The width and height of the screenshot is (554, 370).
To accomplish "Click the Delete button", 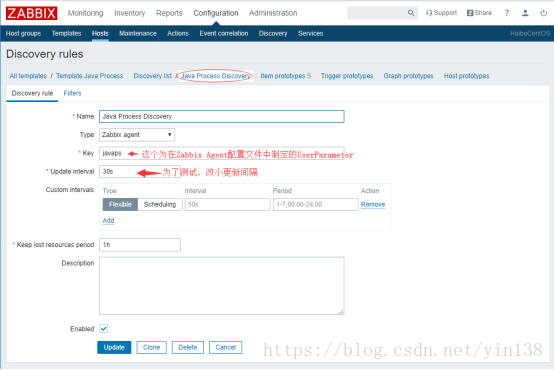I will (188, 347).
